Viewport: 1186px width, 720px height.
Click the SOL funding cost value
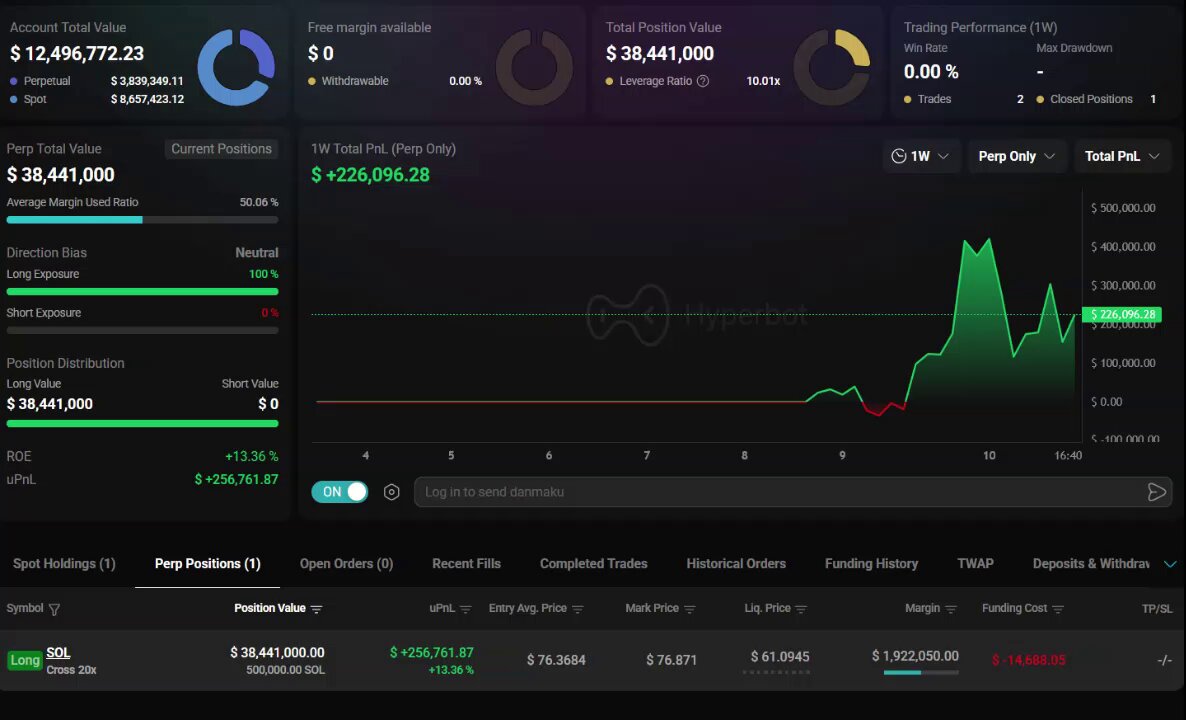(x=1029, y=660)
